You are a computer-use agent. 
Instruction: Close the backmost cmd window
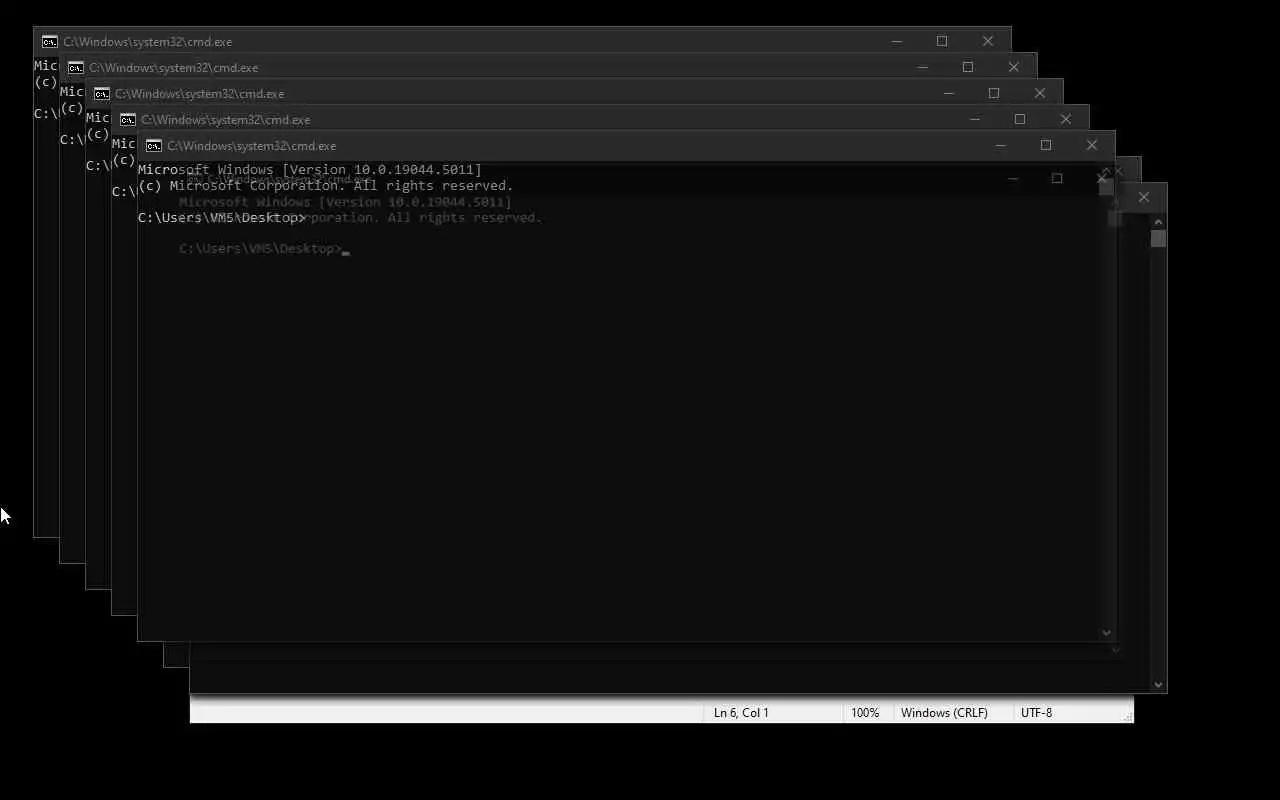coord(988,42)
